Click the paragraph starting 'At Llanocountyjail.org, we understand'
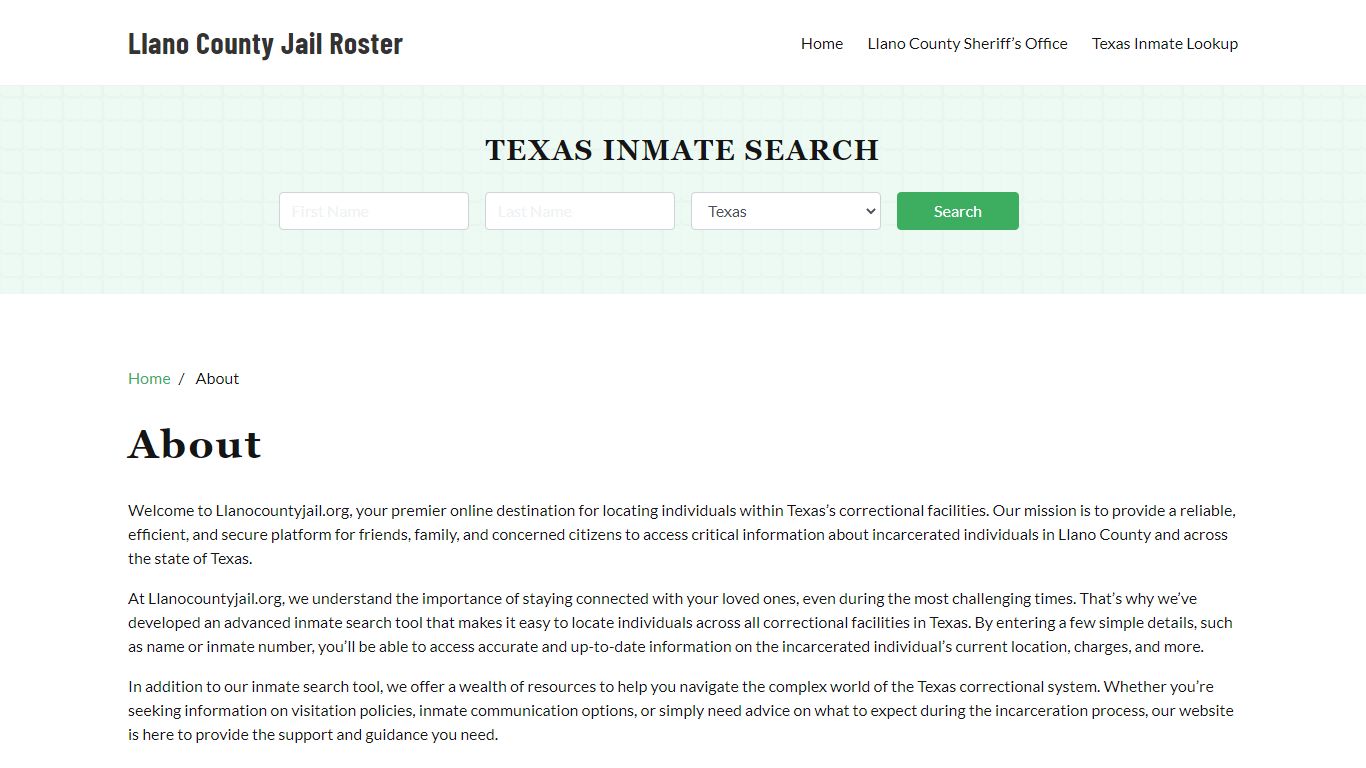 coord(683,622)
